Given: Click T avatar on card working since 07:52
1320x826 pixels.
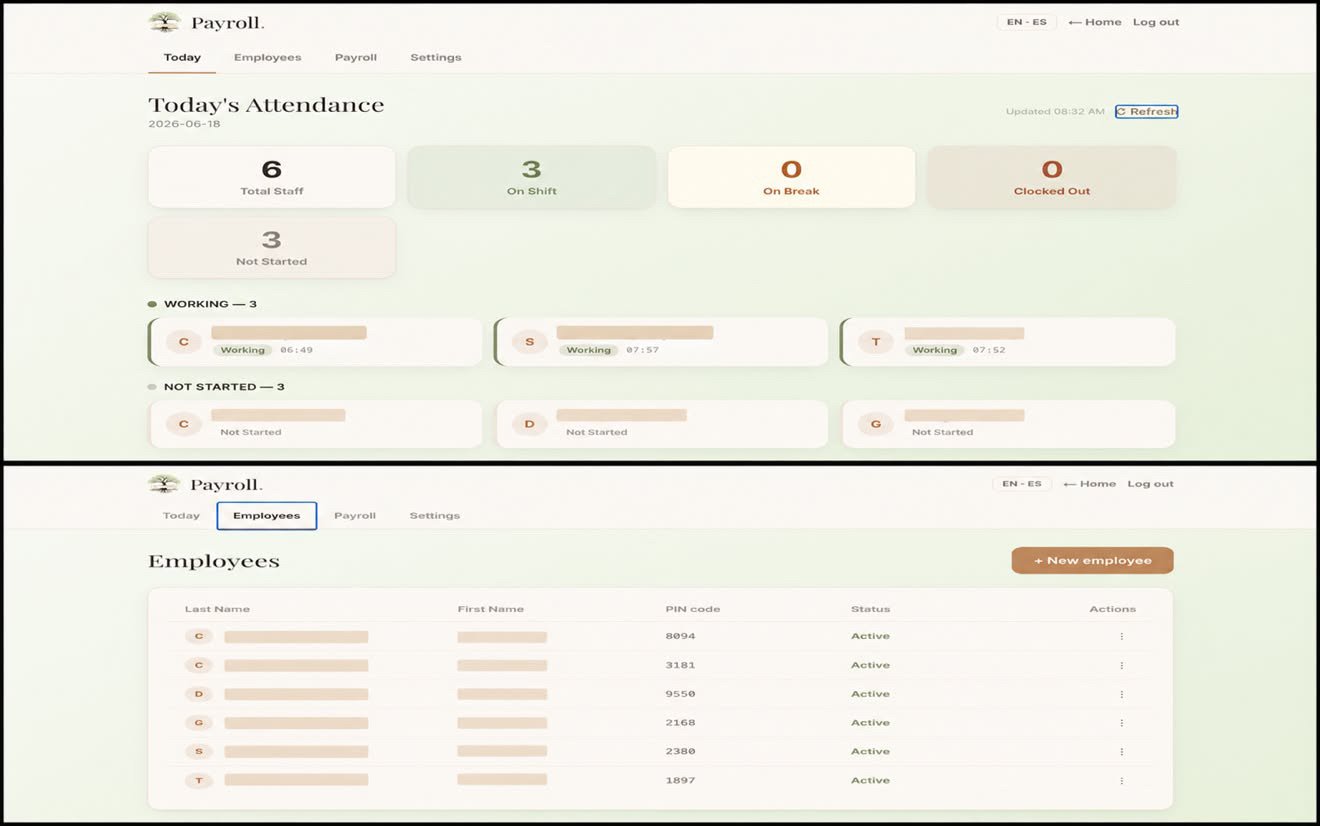Looking at the screenshot, I should click(876, 342).
